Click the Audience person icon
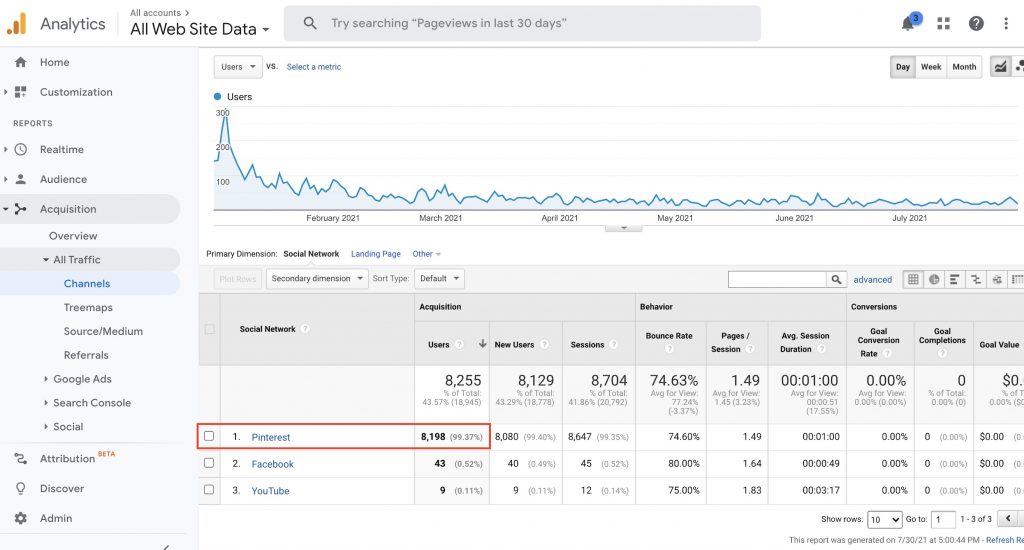The height and width of the screenshot is (550, 1024). click(x=21, y=179)
